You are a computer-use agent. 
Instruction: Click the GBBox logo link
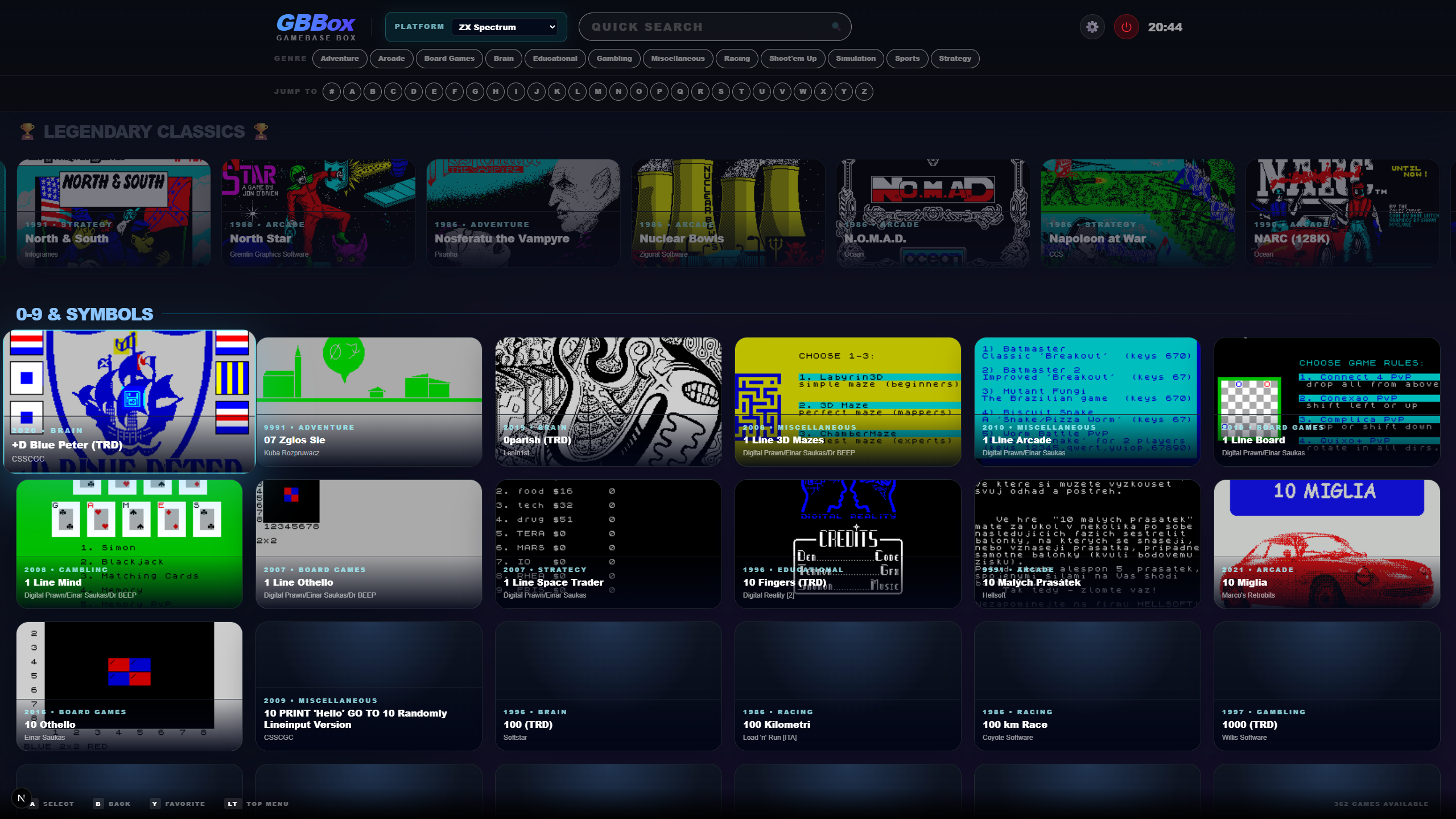click(316, 27)
